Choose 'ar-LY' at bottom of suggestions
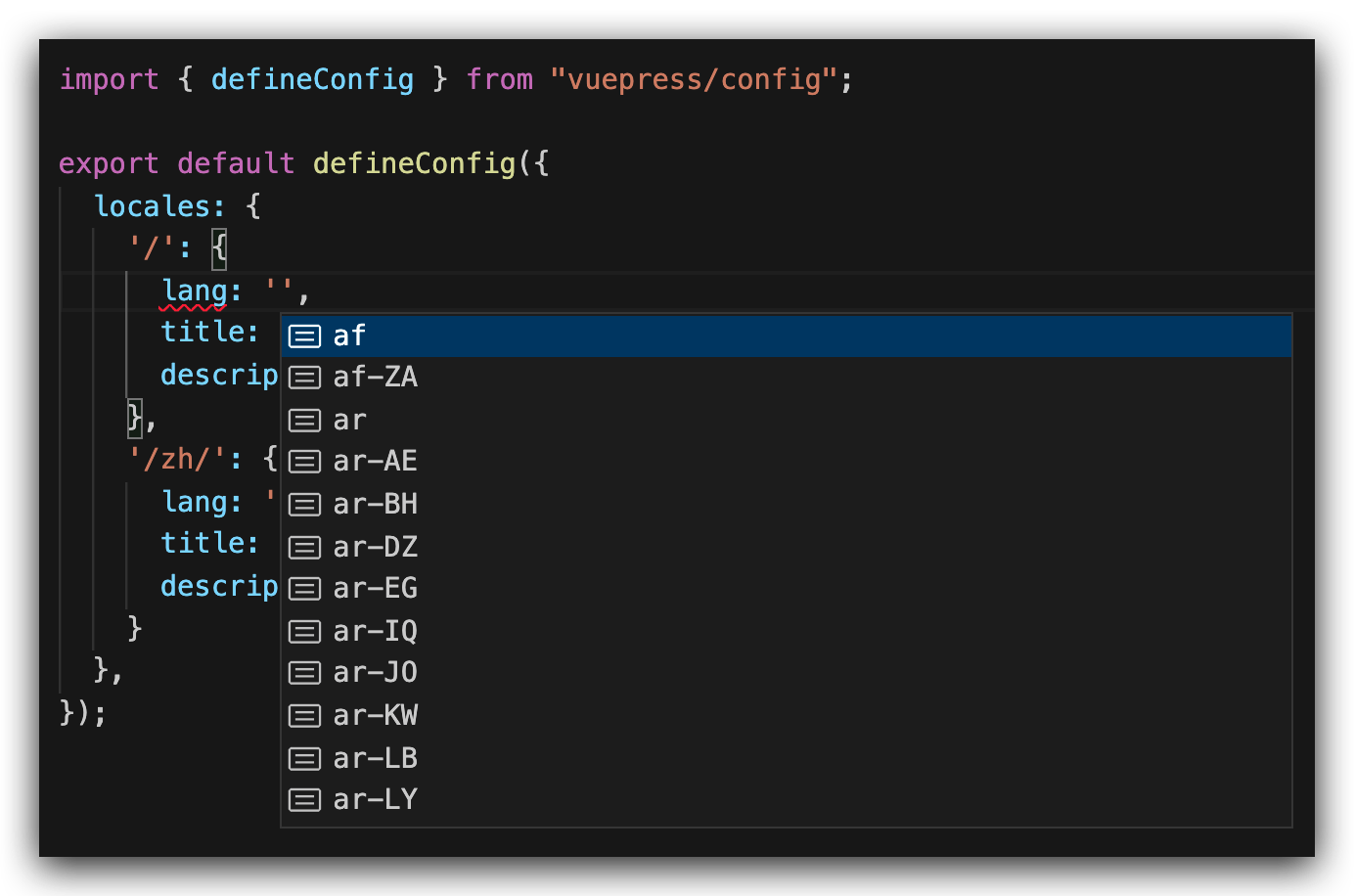The height and width of the screenshot is (896, 1354). (375, 800)
